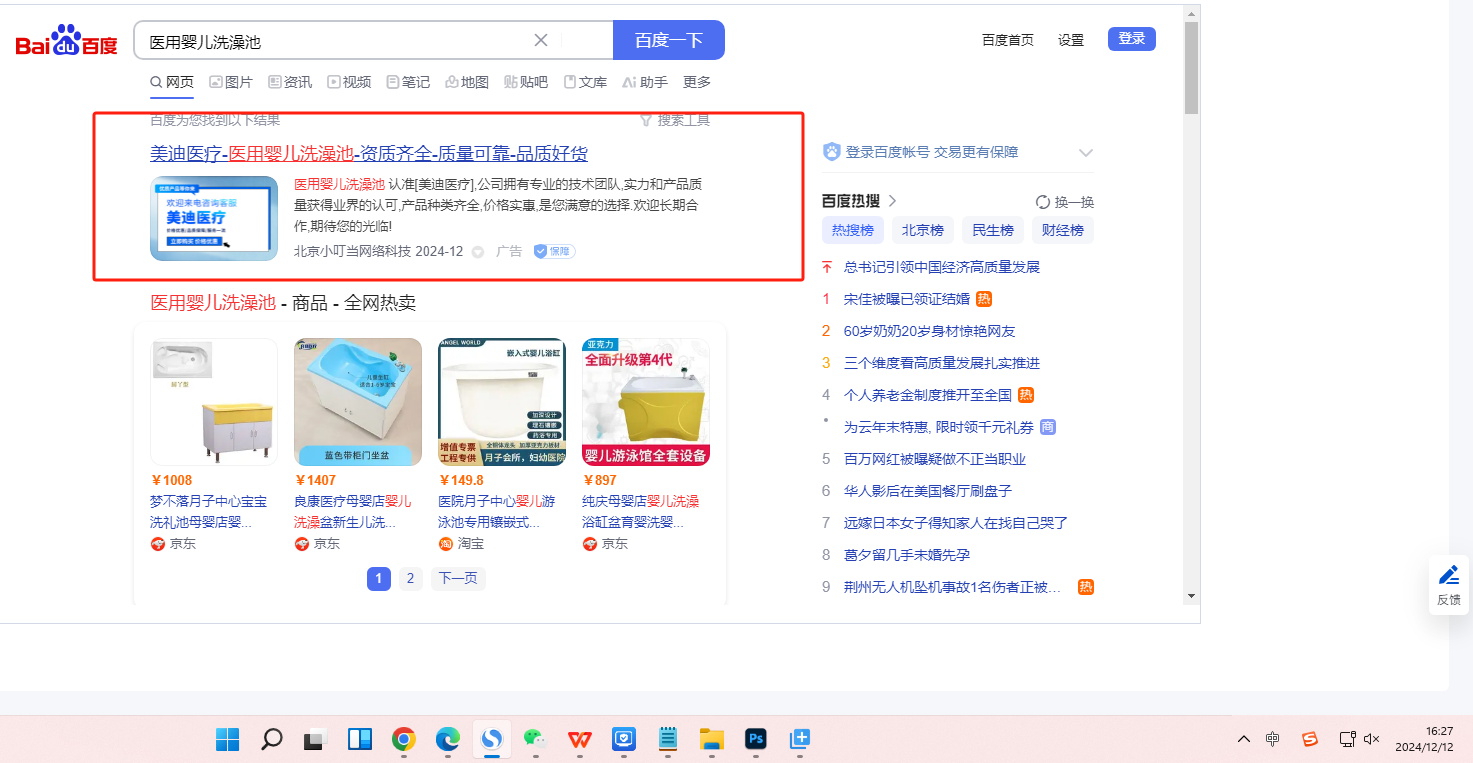Select the 北京榜 hot list tab
The height and width of the screenshot is (763, 1473).
(x=922, y=230)
